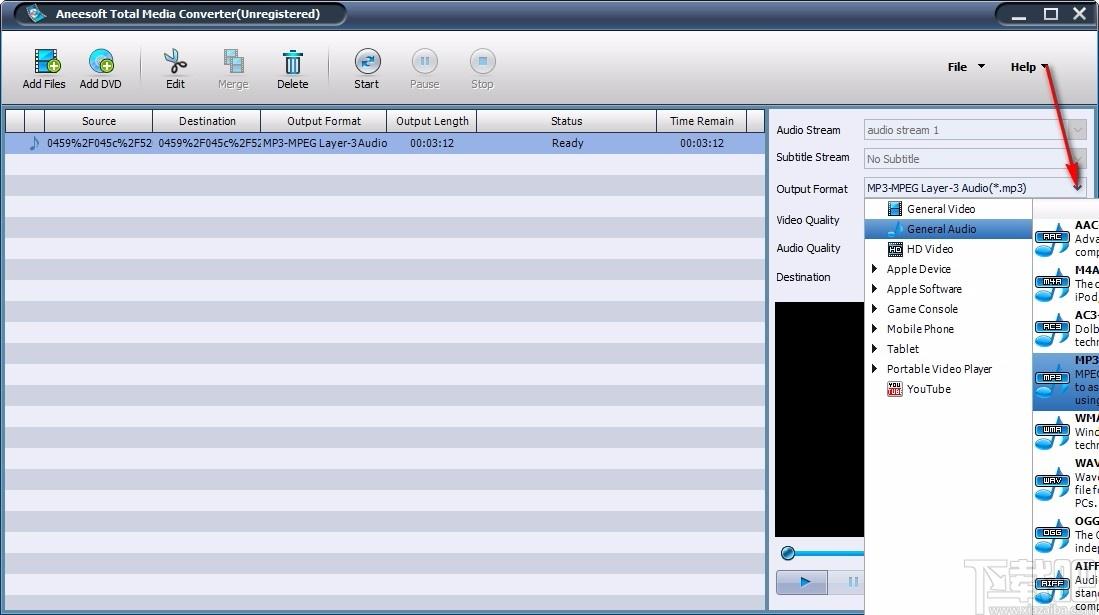Click the Output Format field text
This screenshot has width=1099, height=615.
click(946, 188)
